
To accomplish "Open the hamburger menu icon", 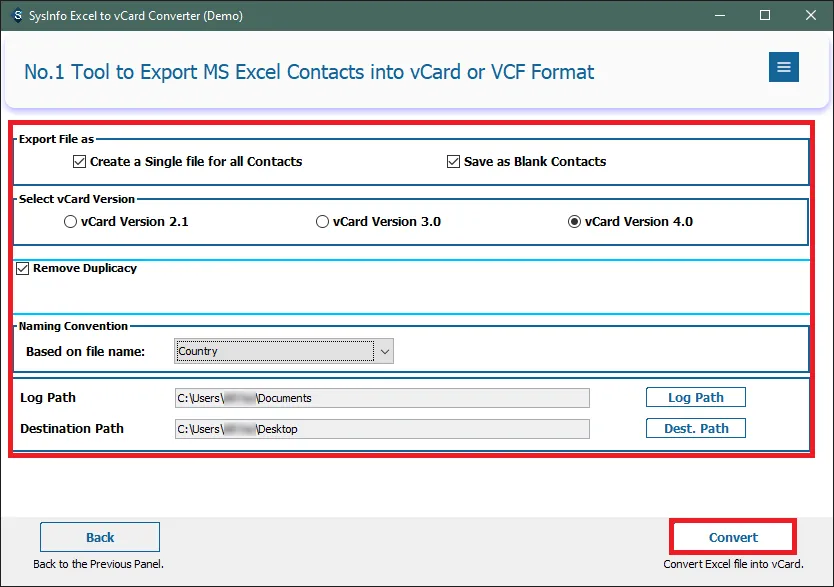I will coord(783,67).
